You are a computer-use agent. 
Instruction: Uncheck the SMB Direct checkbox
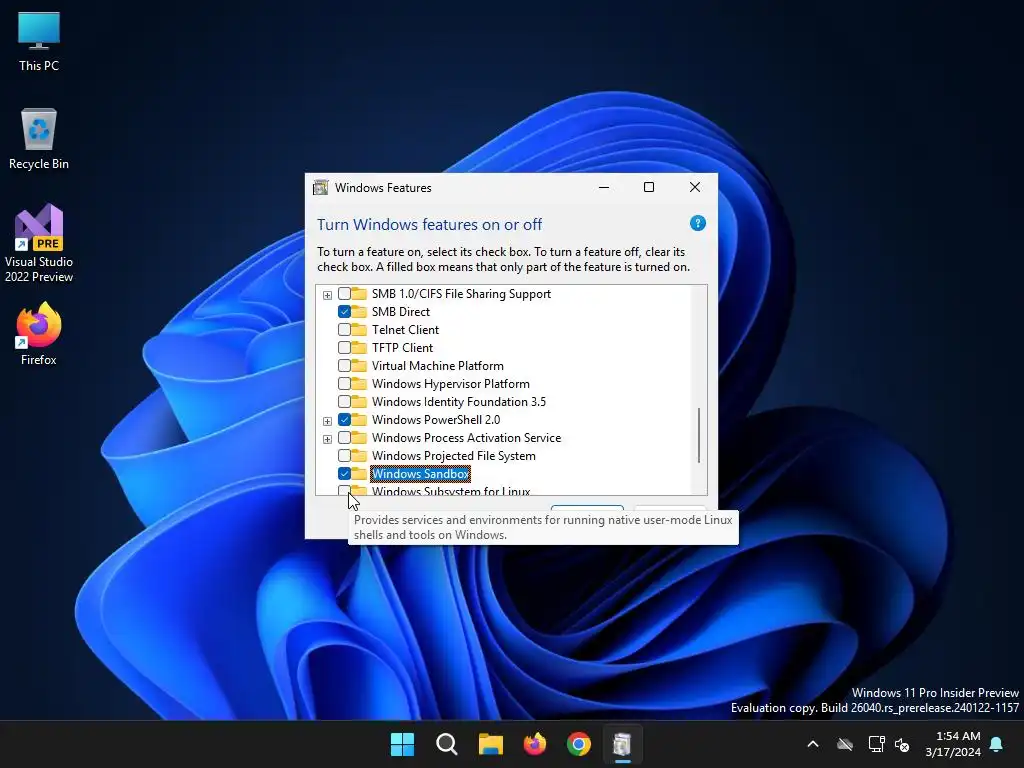click(344, 312)
